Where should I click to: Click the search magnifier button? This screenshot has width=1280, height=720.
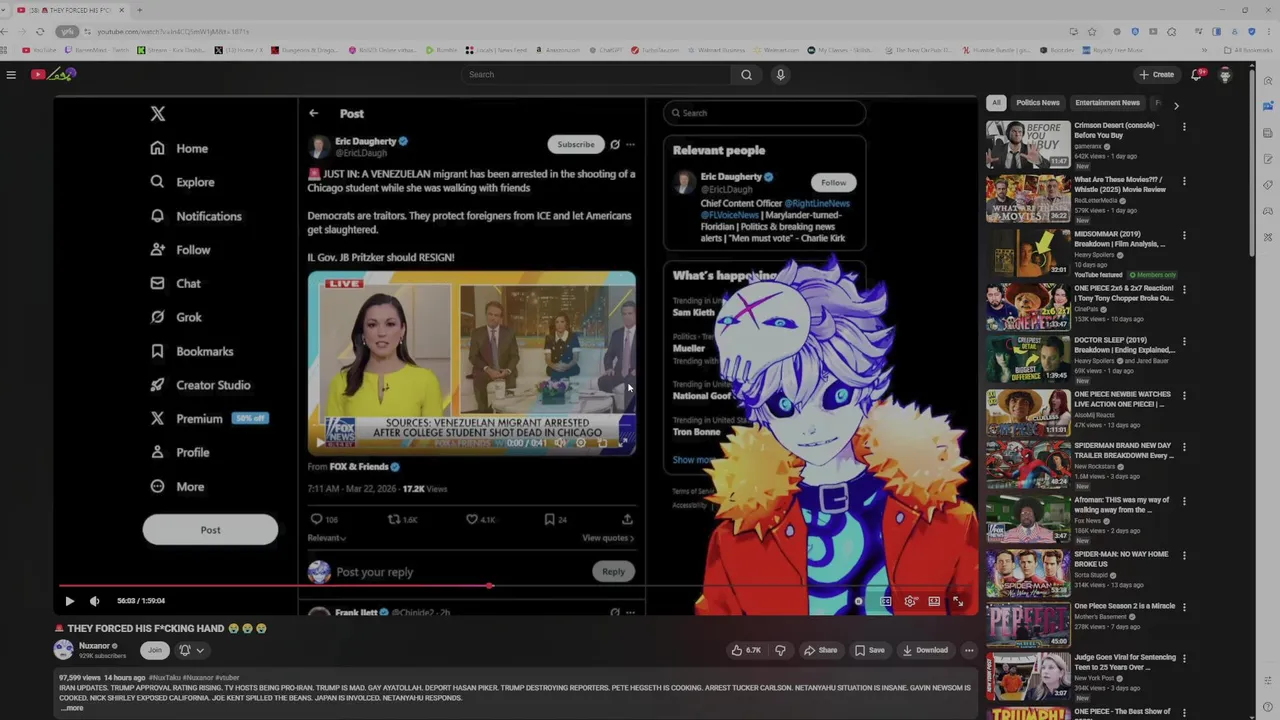pos(746,74)
